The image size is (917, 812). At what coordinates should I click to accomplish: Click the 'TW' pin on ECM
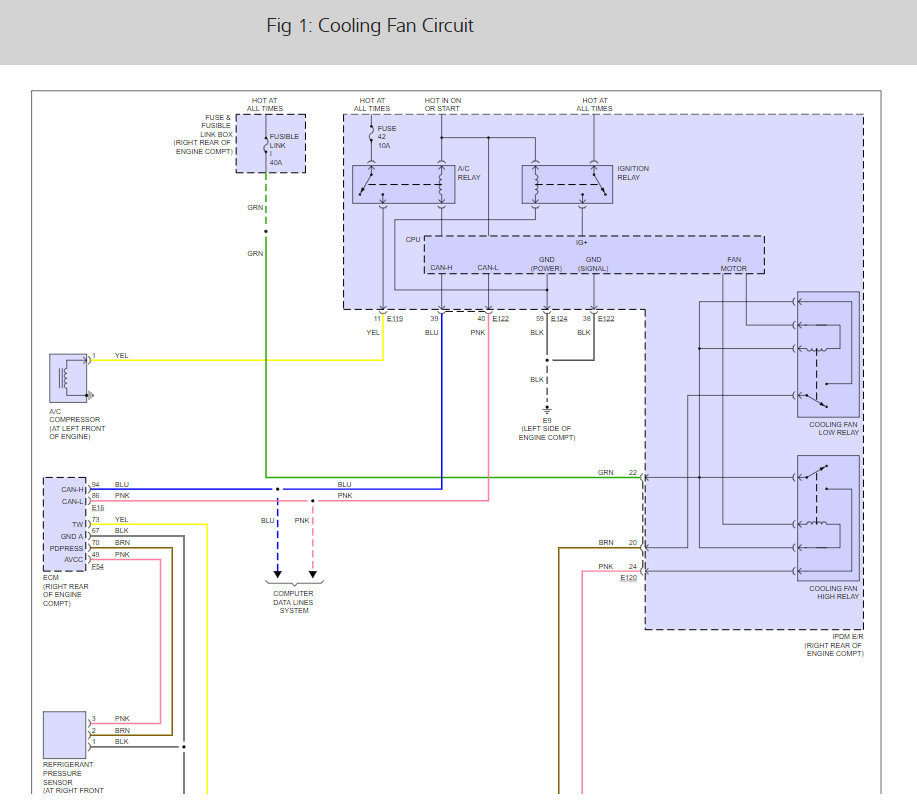coord(78,525)
